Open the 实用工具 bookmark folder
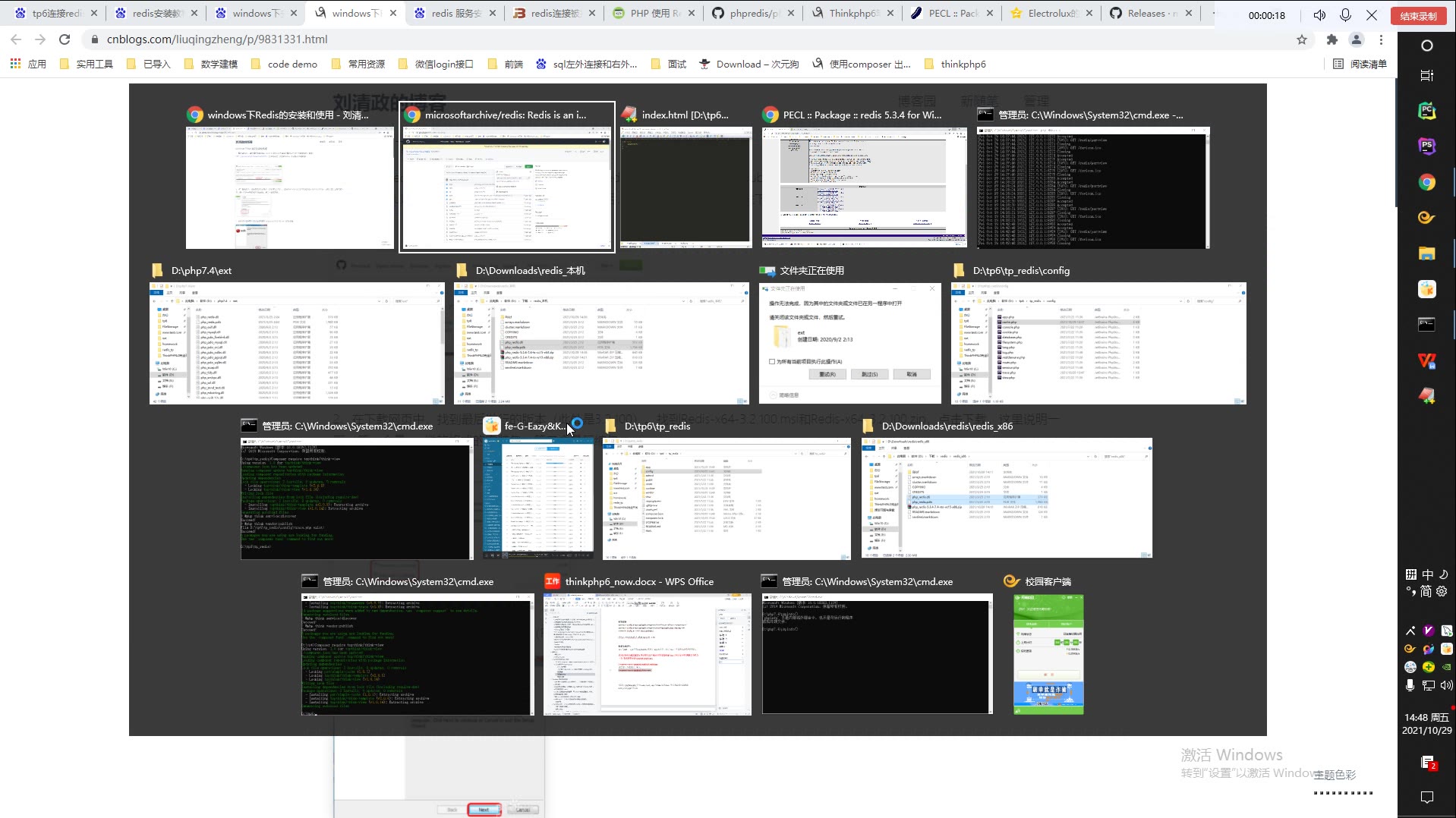This screenshot has height=818, width=1456. [86, 64]
